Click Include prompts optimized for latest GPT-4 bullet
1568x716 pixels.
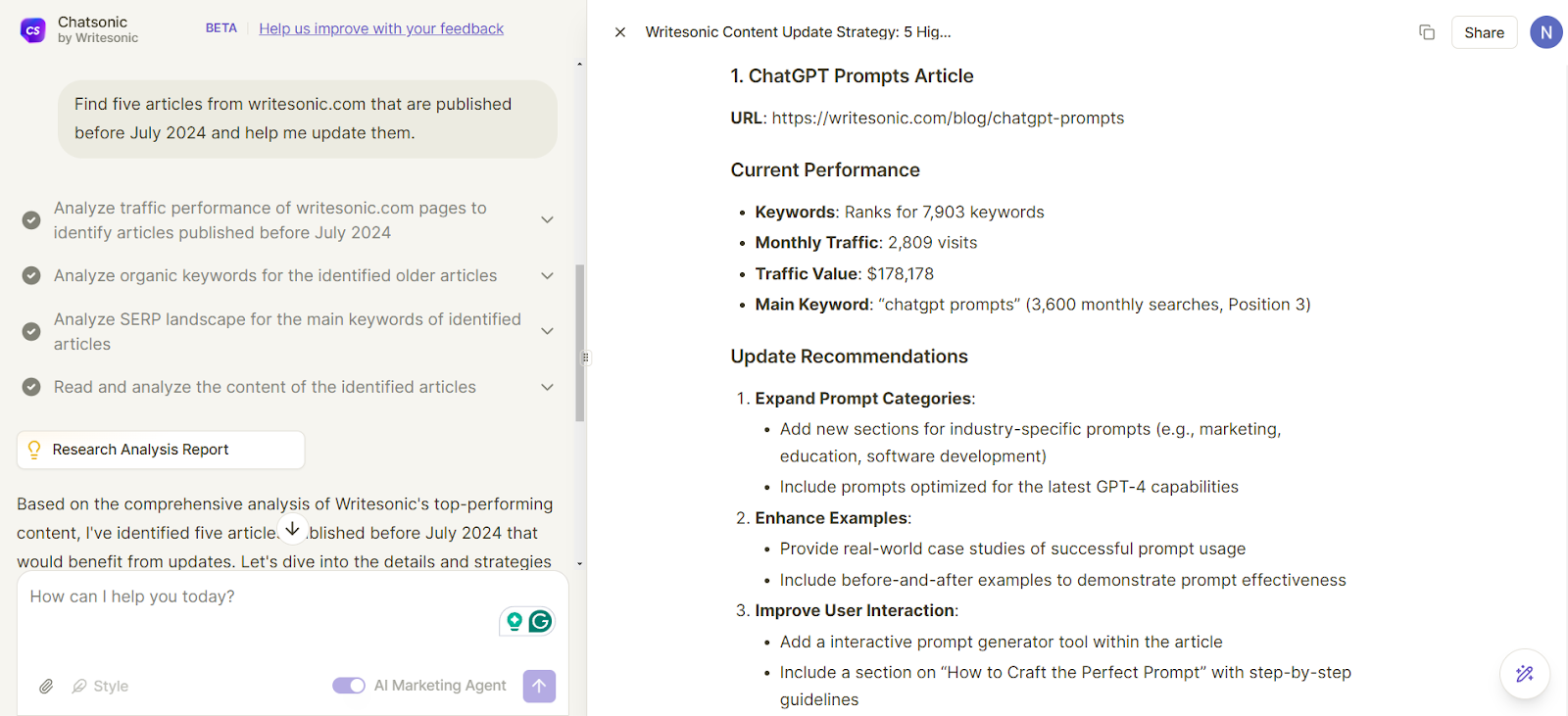(x=1008, y=487)
